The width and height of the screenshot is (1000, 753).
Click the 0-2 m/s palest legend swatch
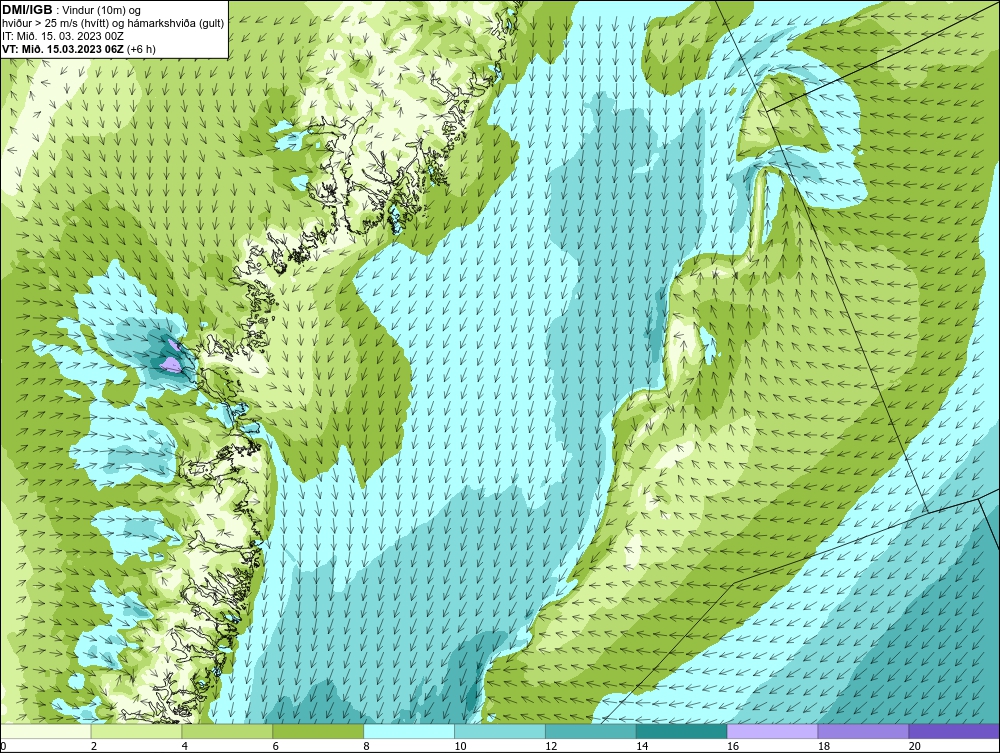(x=46, y=731)
